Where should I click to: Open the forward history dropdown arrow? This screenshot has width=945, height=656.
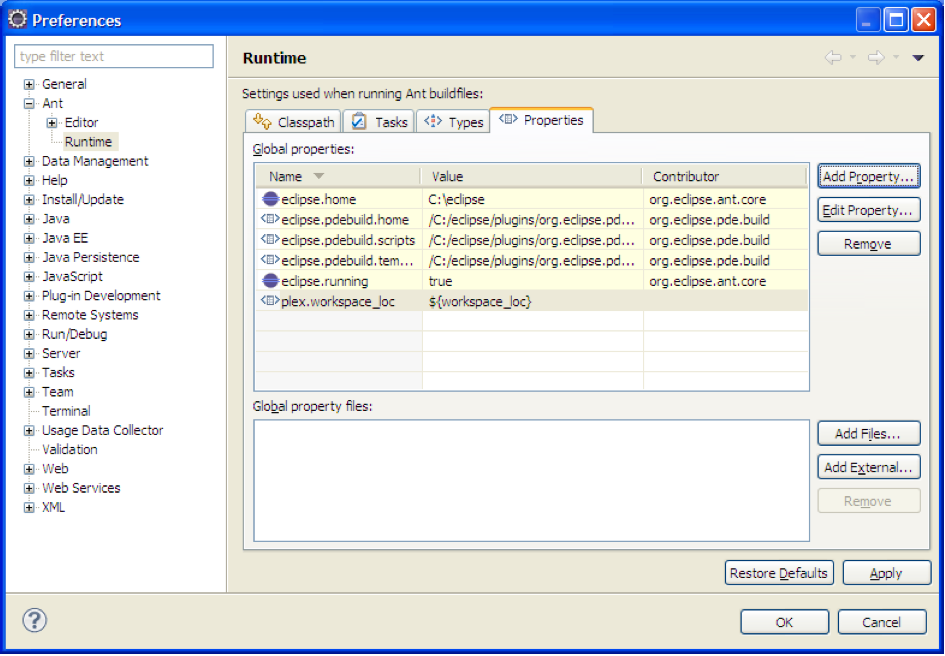pos(896,57)
